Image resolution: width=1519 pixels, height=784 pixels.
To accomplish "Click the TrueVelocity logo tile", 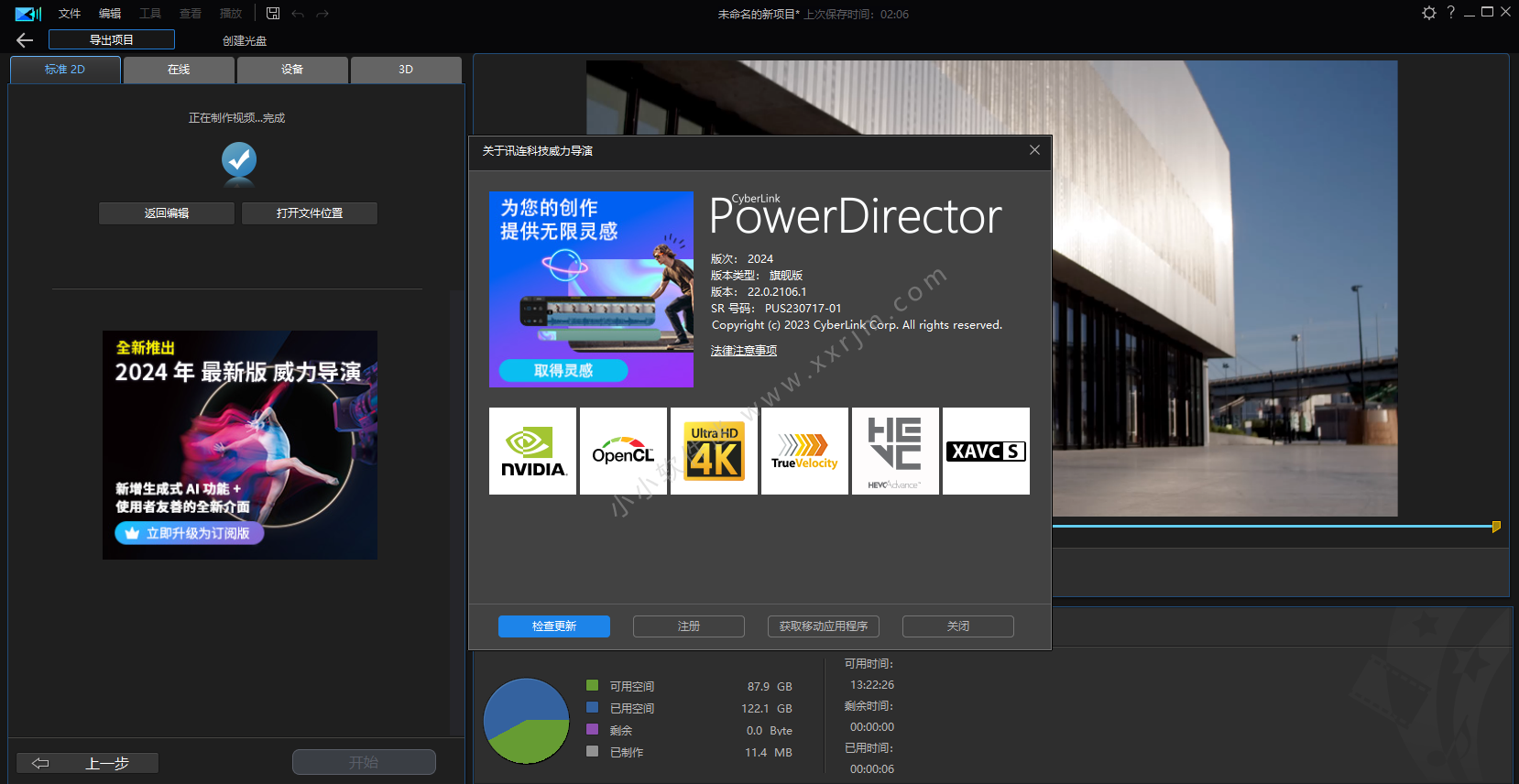I will click(x=804, y=452).
